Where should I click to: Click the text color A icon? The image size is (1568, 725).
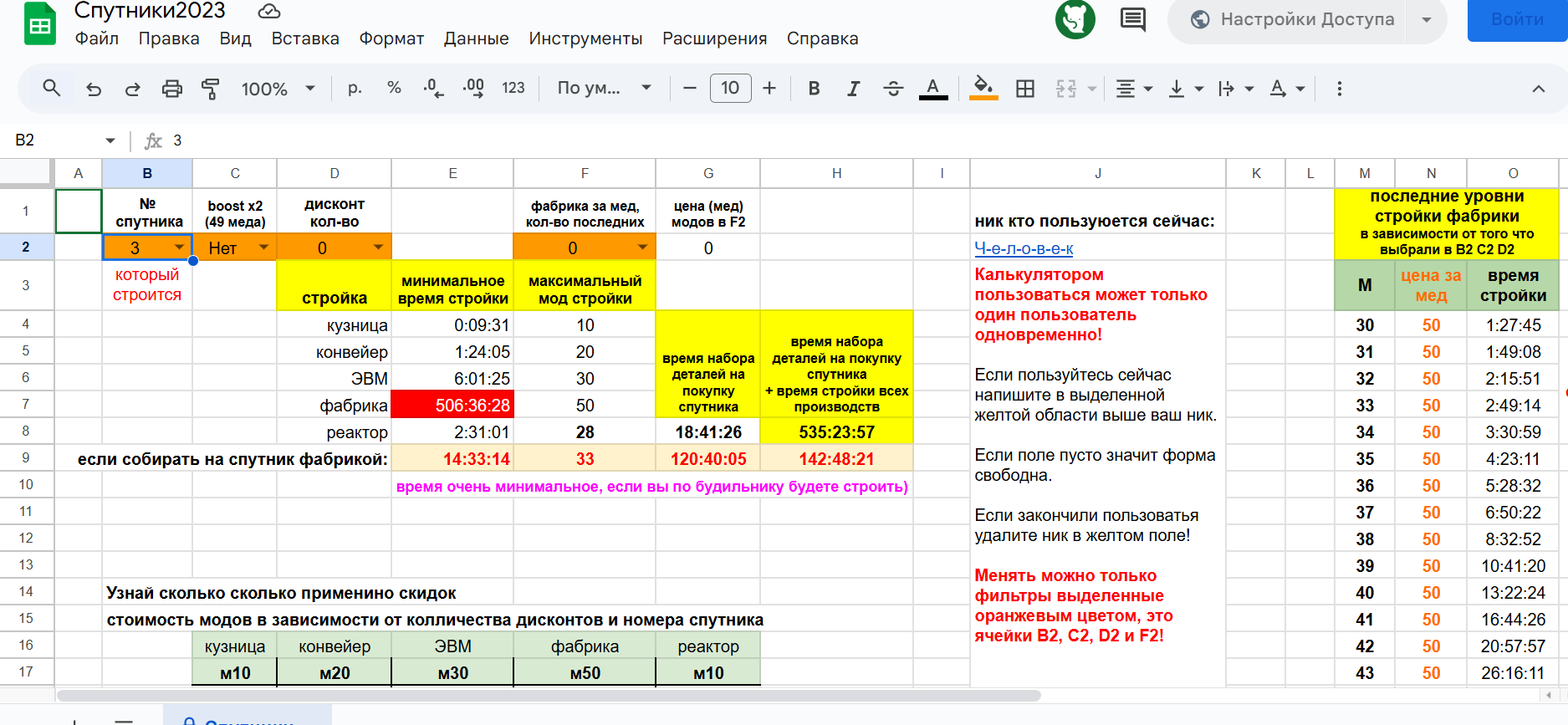pyautogui.click(x=933, y=89)
